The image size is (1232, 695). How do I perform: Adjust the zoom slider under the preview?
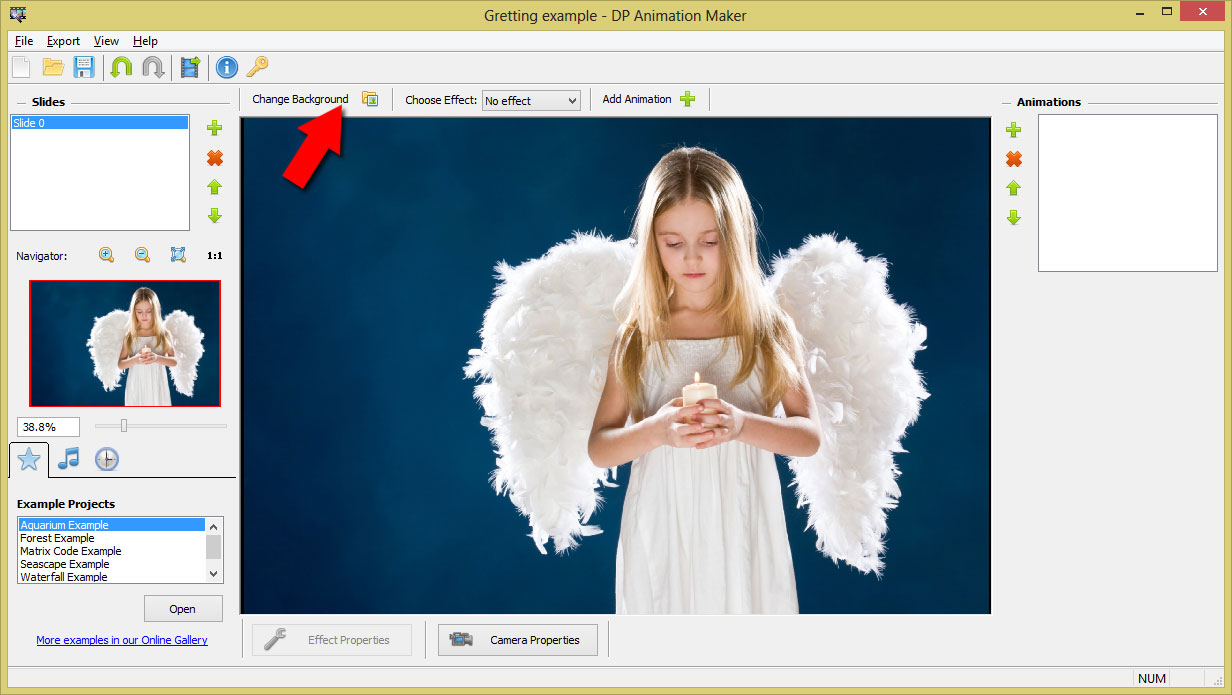point(123,424)
